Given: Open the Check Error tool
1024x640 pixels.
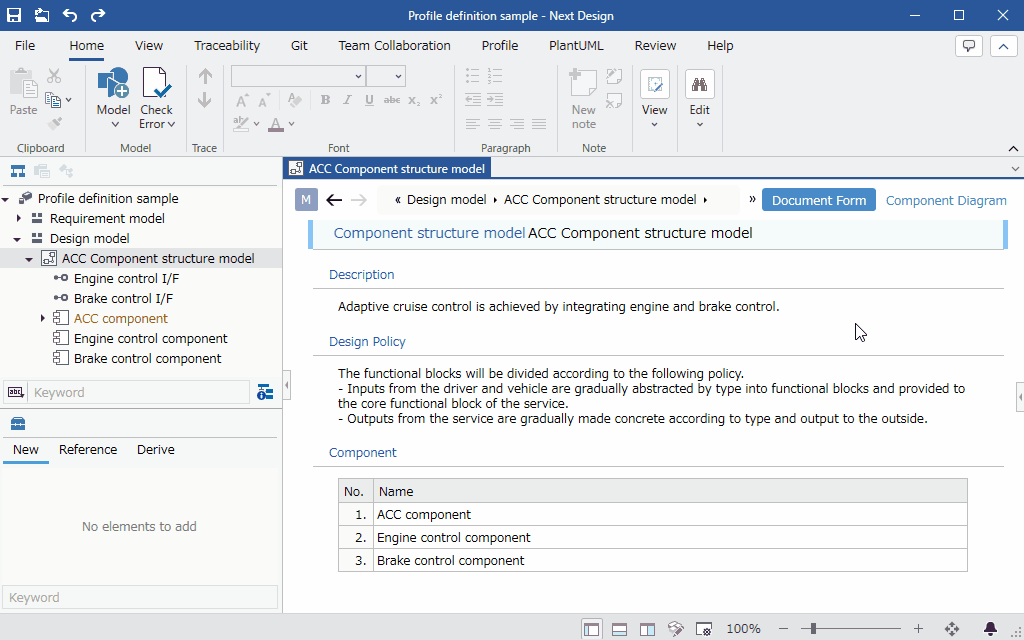Looking at the screenshot, I should [157, 98].
